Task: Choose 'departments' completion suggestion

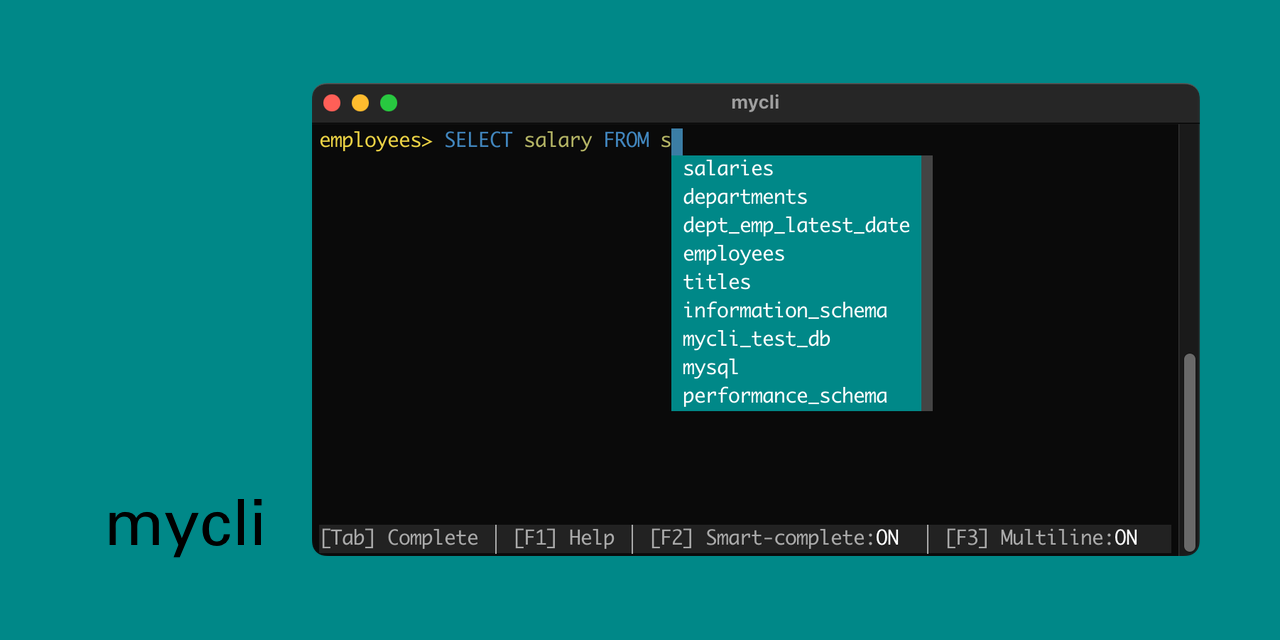Action: pos(796,197)
